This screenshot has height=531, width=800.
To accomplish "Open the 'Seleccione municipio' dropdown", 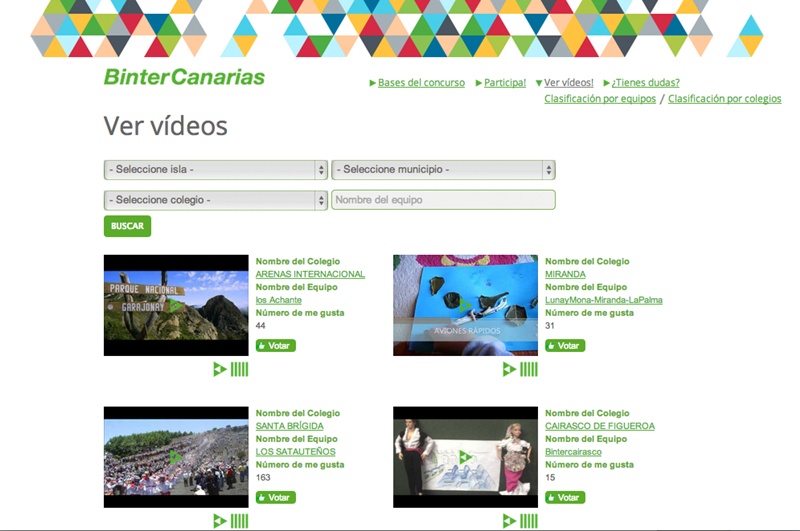I will click(443, 170).
